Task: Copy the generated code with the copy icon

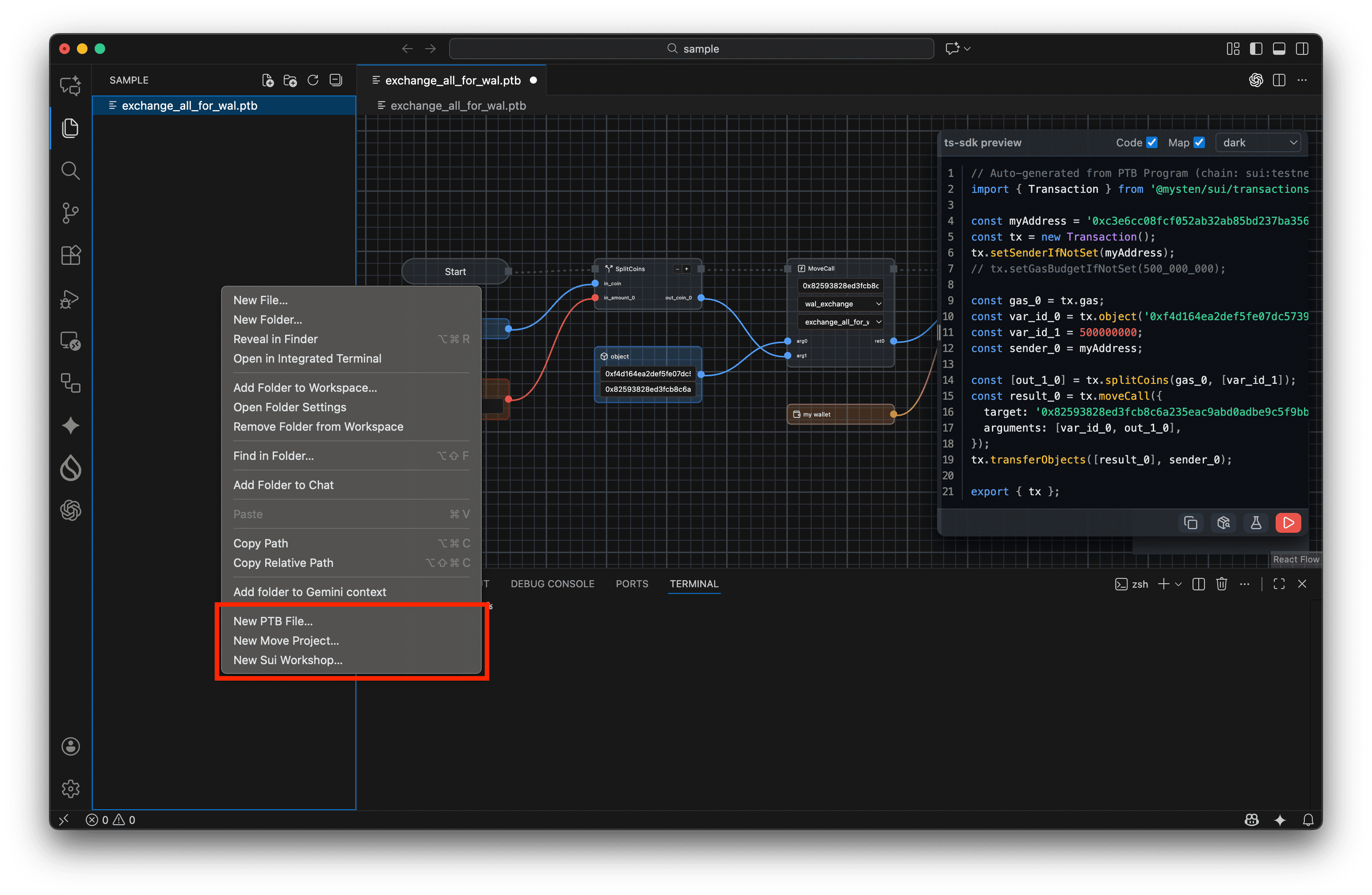Action: (x=1190, y=523)
